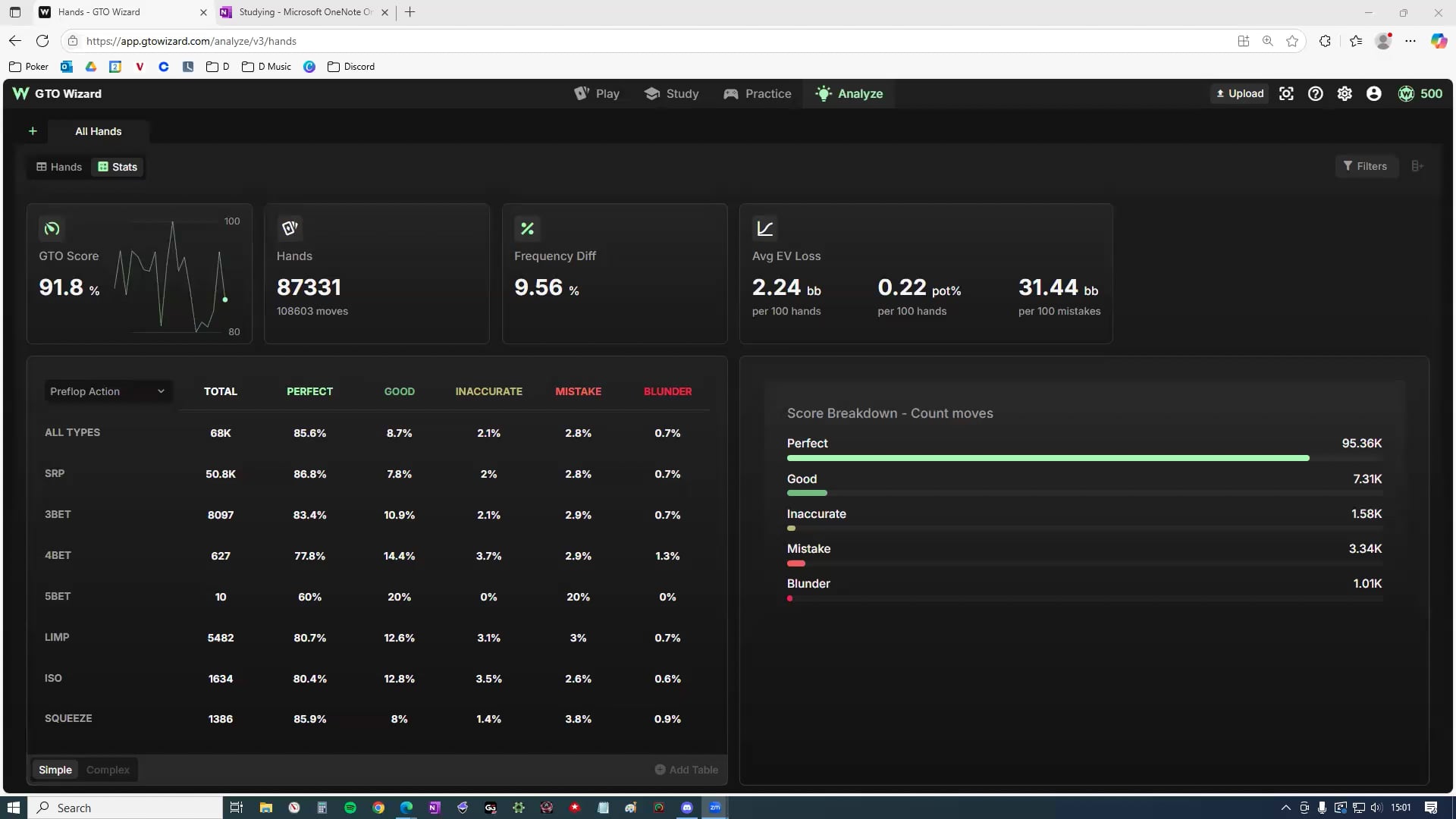Enable the Complex table mode
This screenshot has height=819, width=1456.
(x=108, y=769)
